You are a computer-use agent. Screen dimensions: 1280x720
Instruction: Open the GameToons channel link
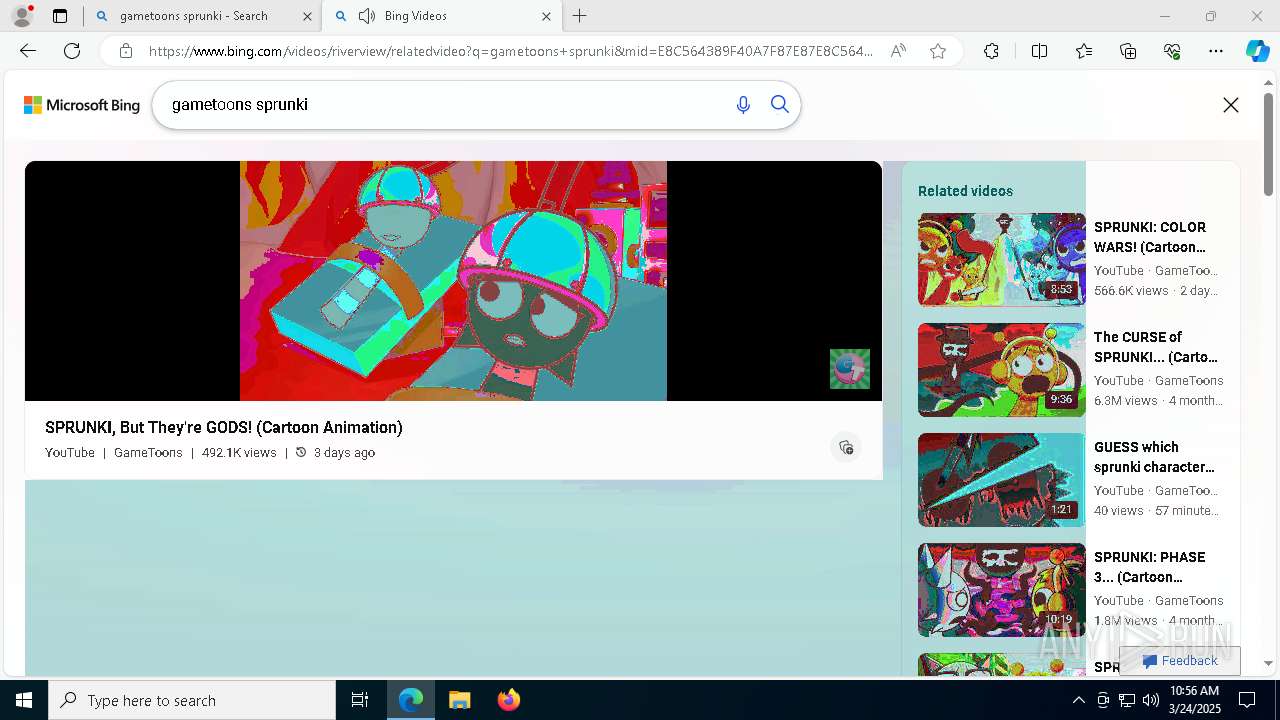148,452
